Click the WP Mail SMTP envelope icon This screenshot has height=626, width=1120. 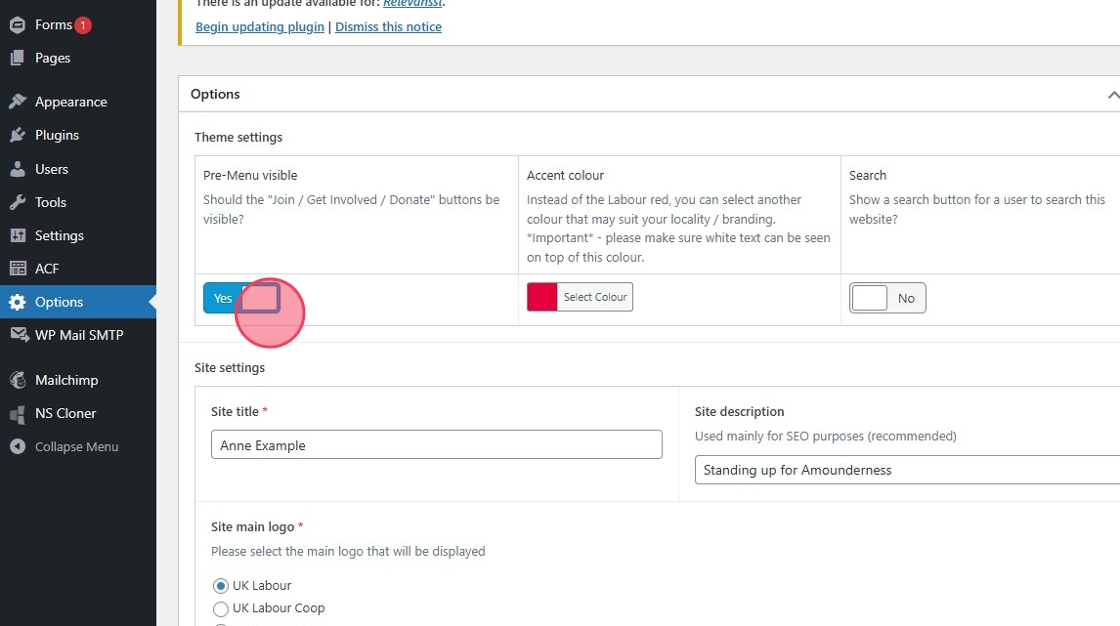click(x=17, y=335)
